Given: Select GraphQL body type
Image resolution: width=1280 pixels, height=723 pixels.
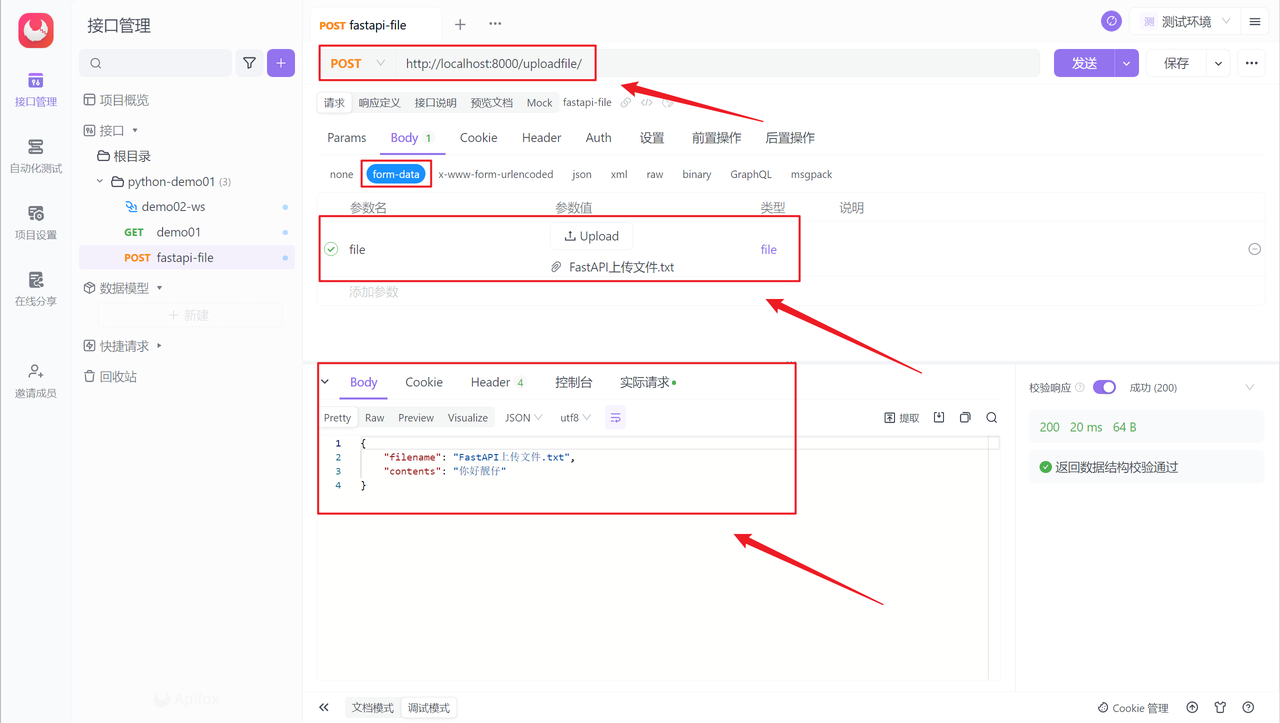Looking at the screenshot, I should 751,174.
